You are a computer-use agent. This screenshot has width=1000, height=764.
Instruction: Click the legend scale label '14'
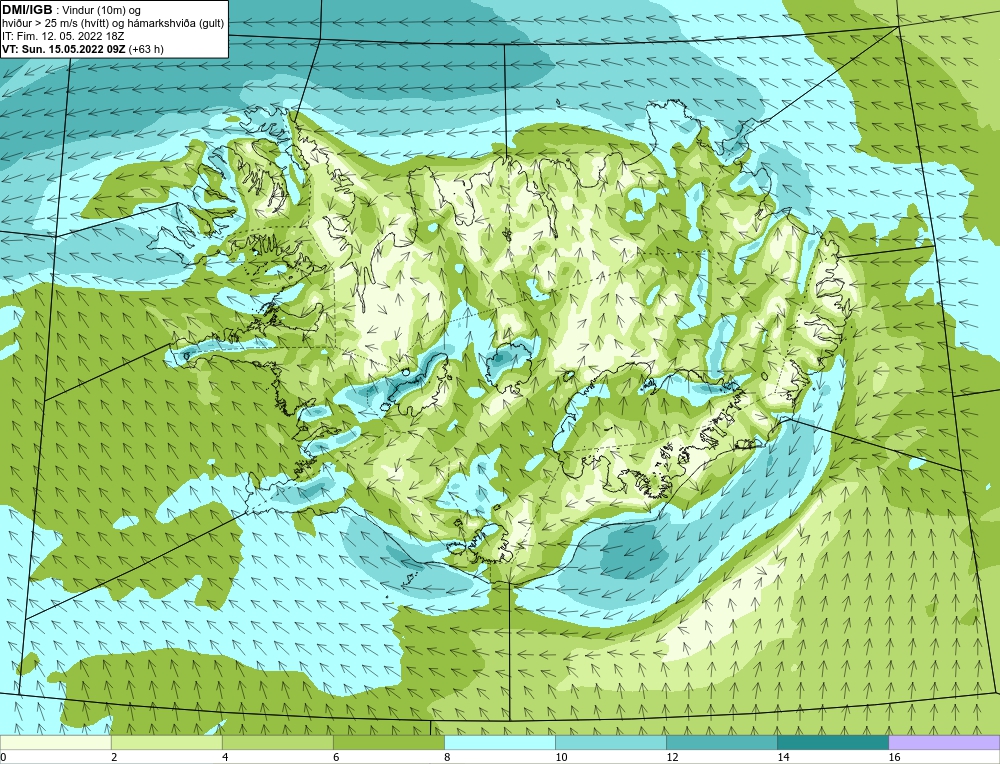[783, 757]
